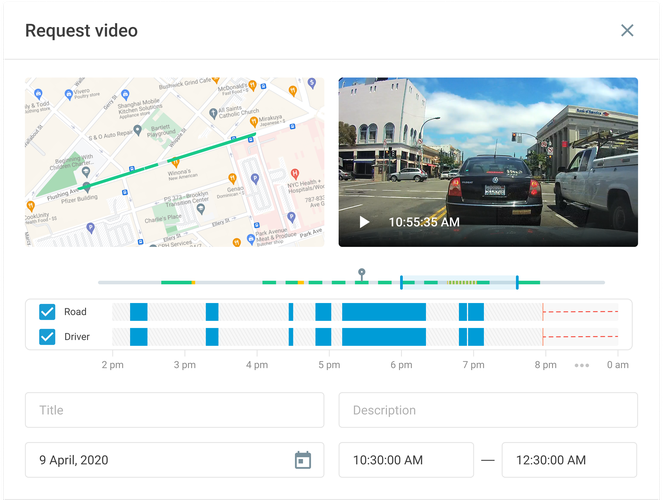Click the Bartlett Playground label on map

(x=161, y=130)
